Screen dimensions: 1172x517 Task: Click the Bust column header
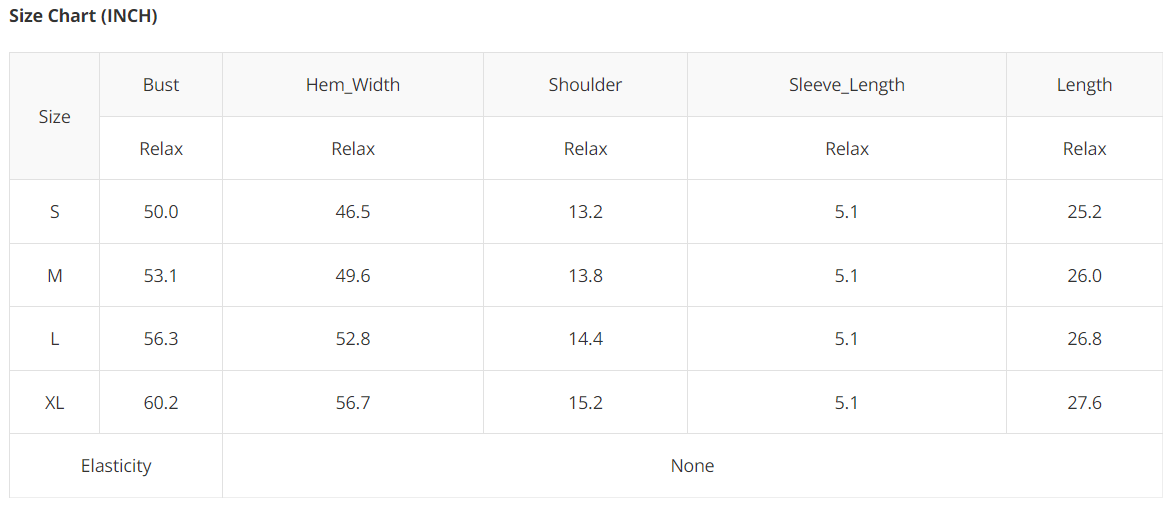[x=161, y=85]
